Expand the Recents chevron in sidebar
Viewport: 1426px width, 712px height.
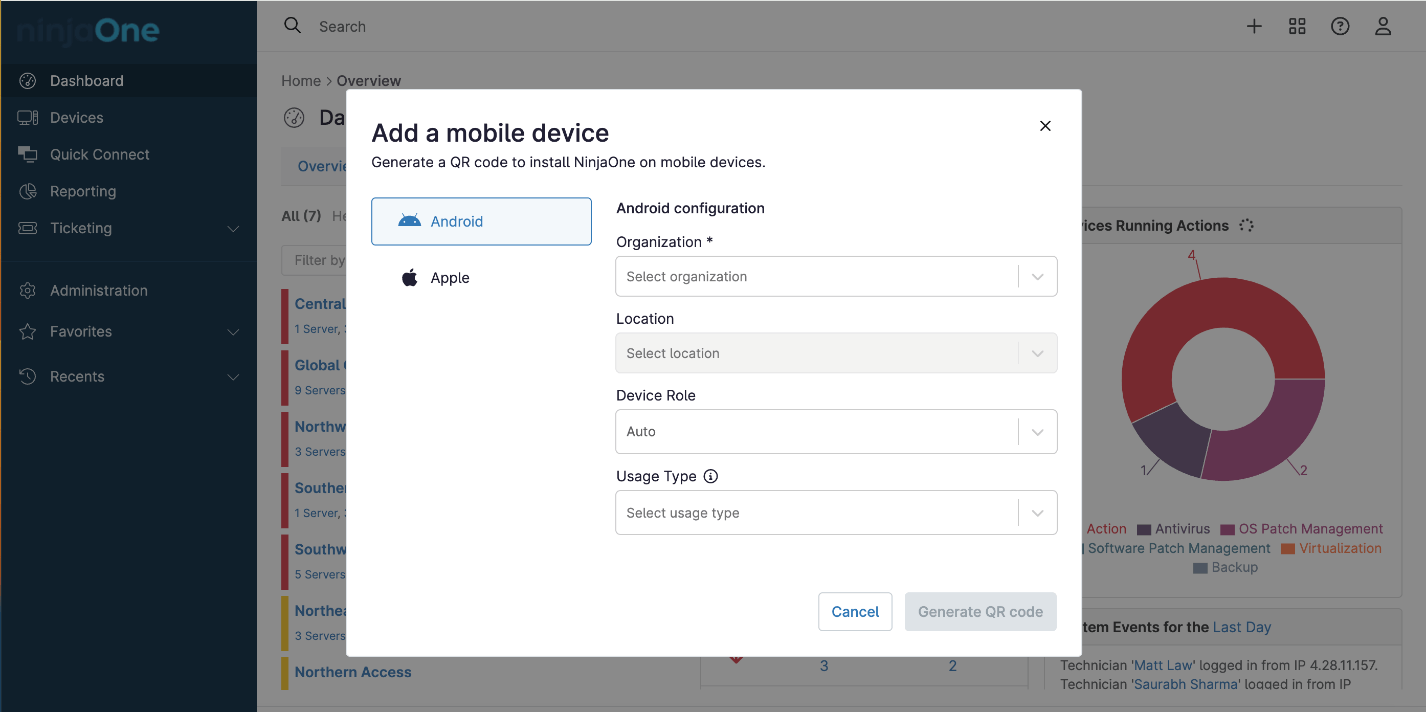coord(233,377)
